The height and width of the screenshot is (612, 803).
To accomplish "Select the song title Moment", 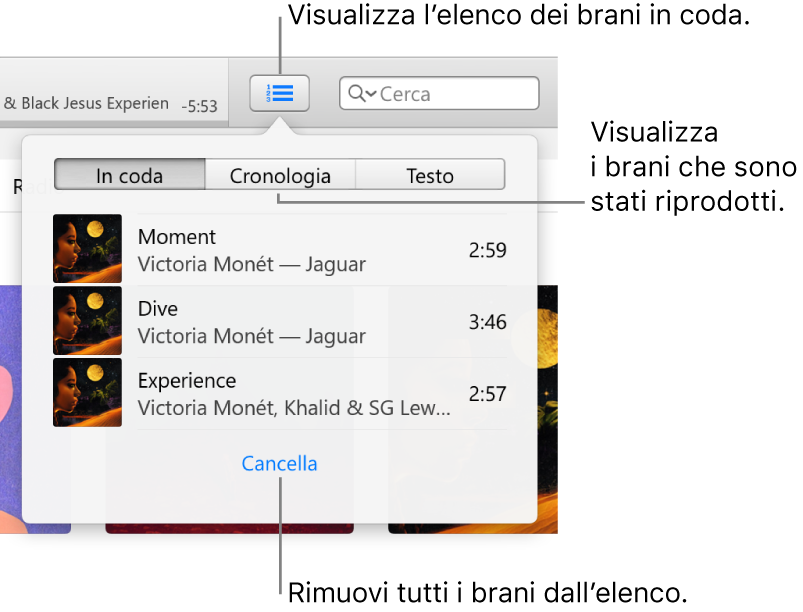I will 177,237.
